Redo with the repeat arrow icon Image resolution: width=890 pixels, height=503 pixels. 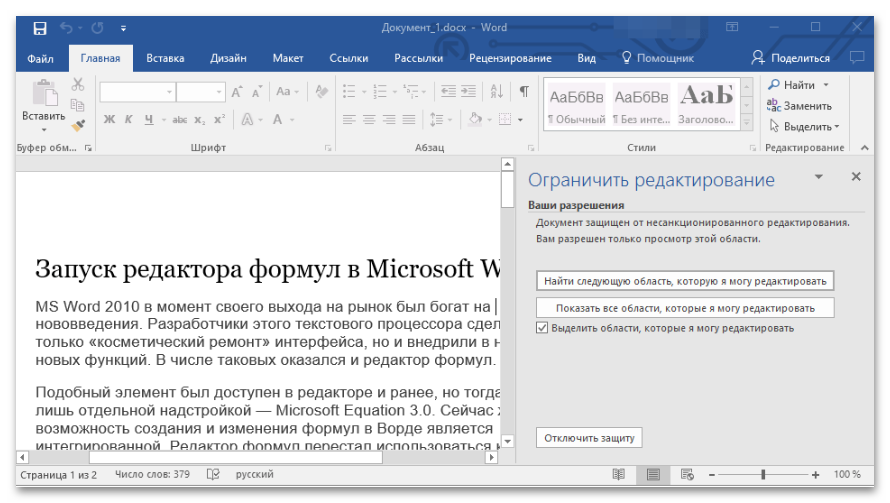click(98, 28)
